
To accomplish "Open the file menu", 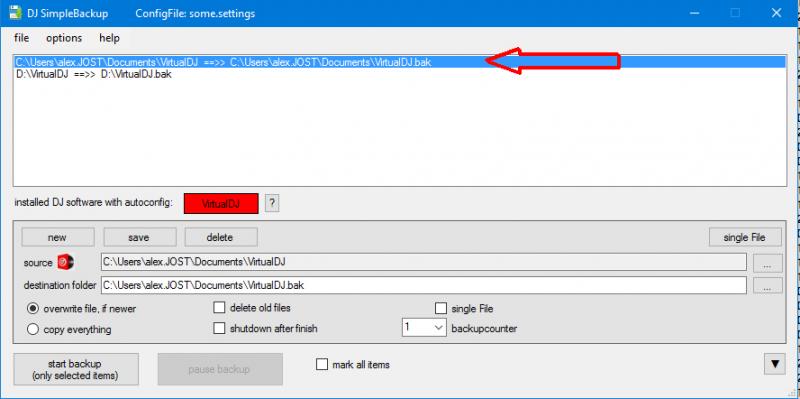I will (x=21, y=38).
